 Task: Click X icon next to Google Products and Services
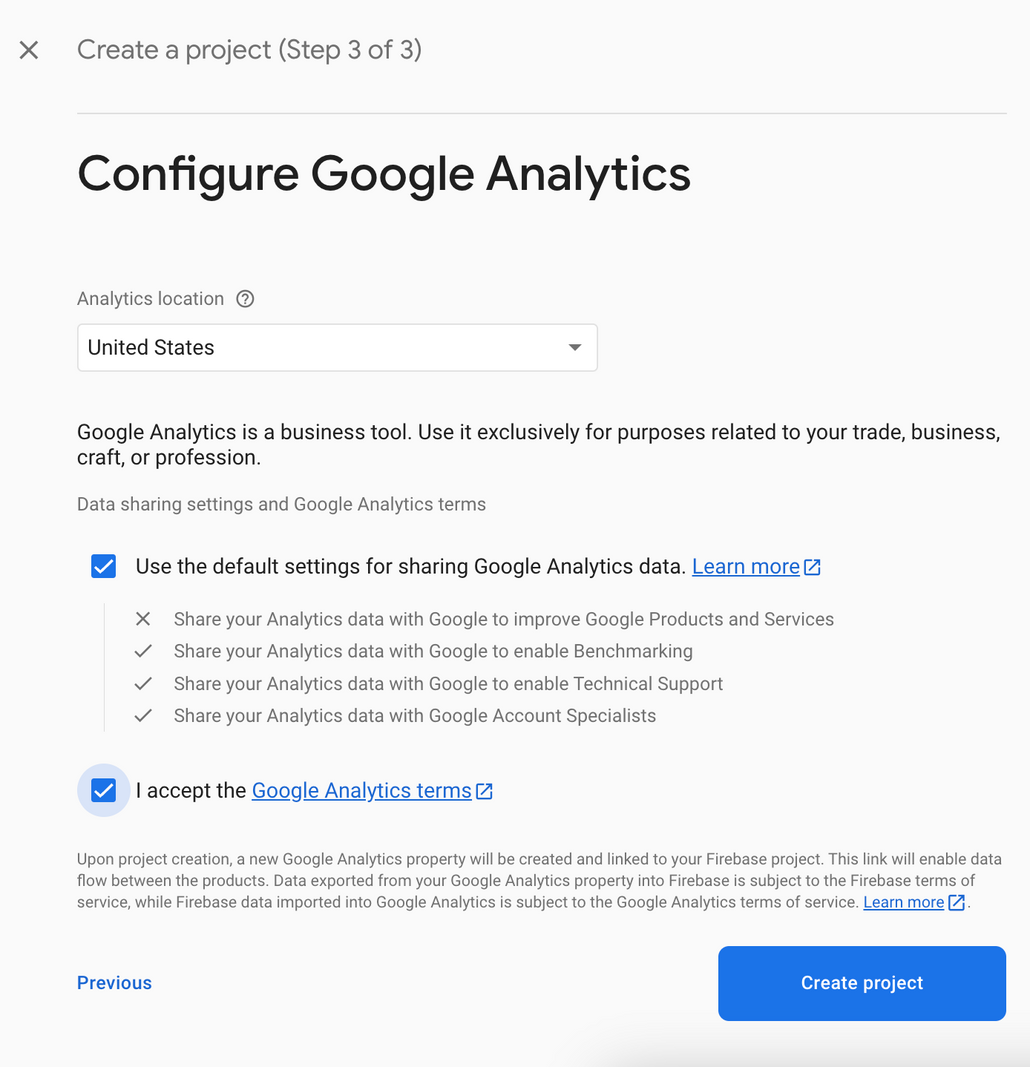pos(143,619)
